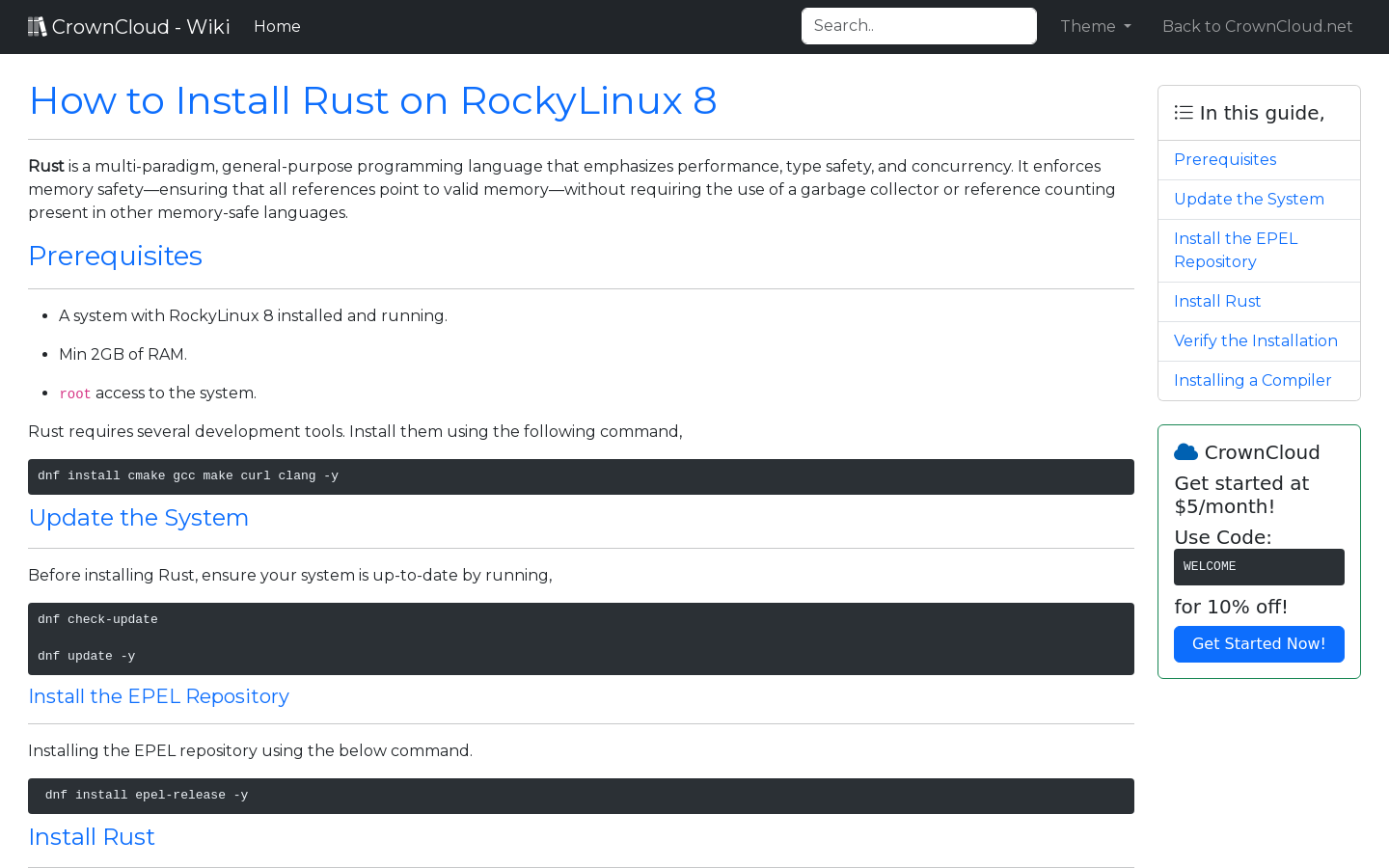Screen dimensions: 1389x868
Task: Click the "Install the EPEL Repository" heading
Action: coord(158,696)
